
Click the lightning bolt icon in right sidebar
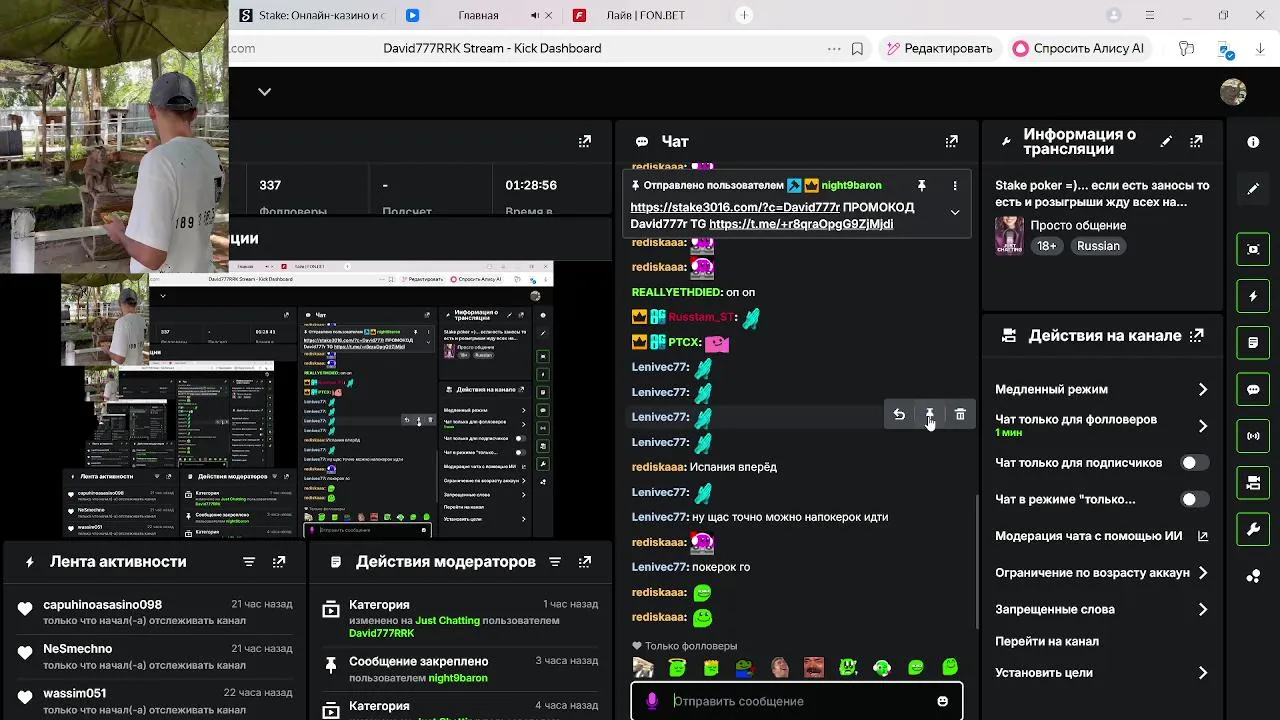pyautogui.click(x=1253, y=296)
